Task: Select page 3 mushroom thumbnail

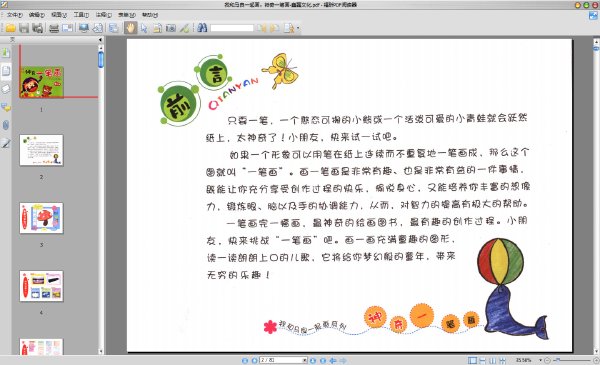Action: pyautogui.click(x=41, y=218)
